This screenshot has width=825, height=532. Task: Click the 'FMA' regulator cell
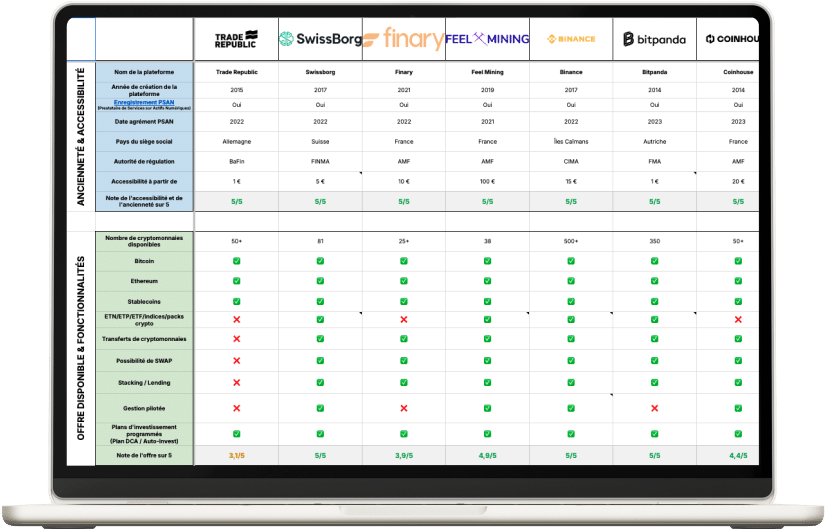tap(655, 162)
